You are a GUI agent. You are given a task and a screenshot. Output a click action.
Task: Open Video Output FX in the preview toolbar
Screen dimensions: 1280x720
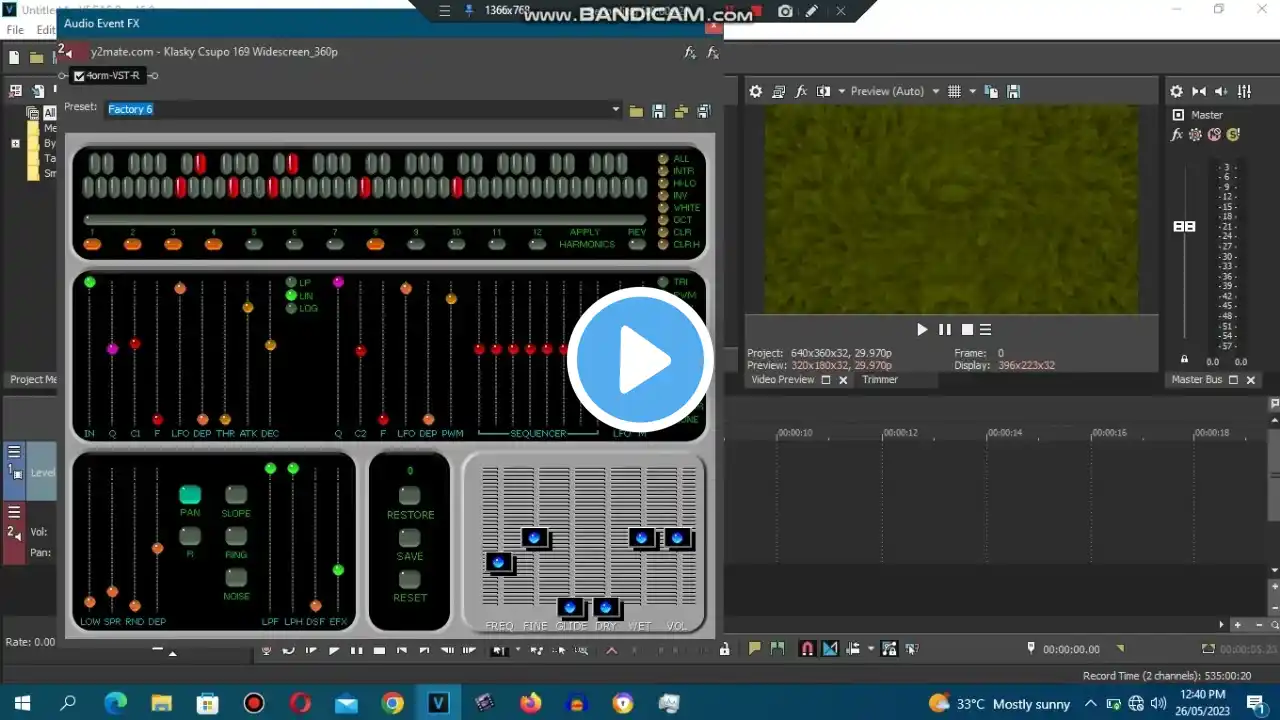801,91
